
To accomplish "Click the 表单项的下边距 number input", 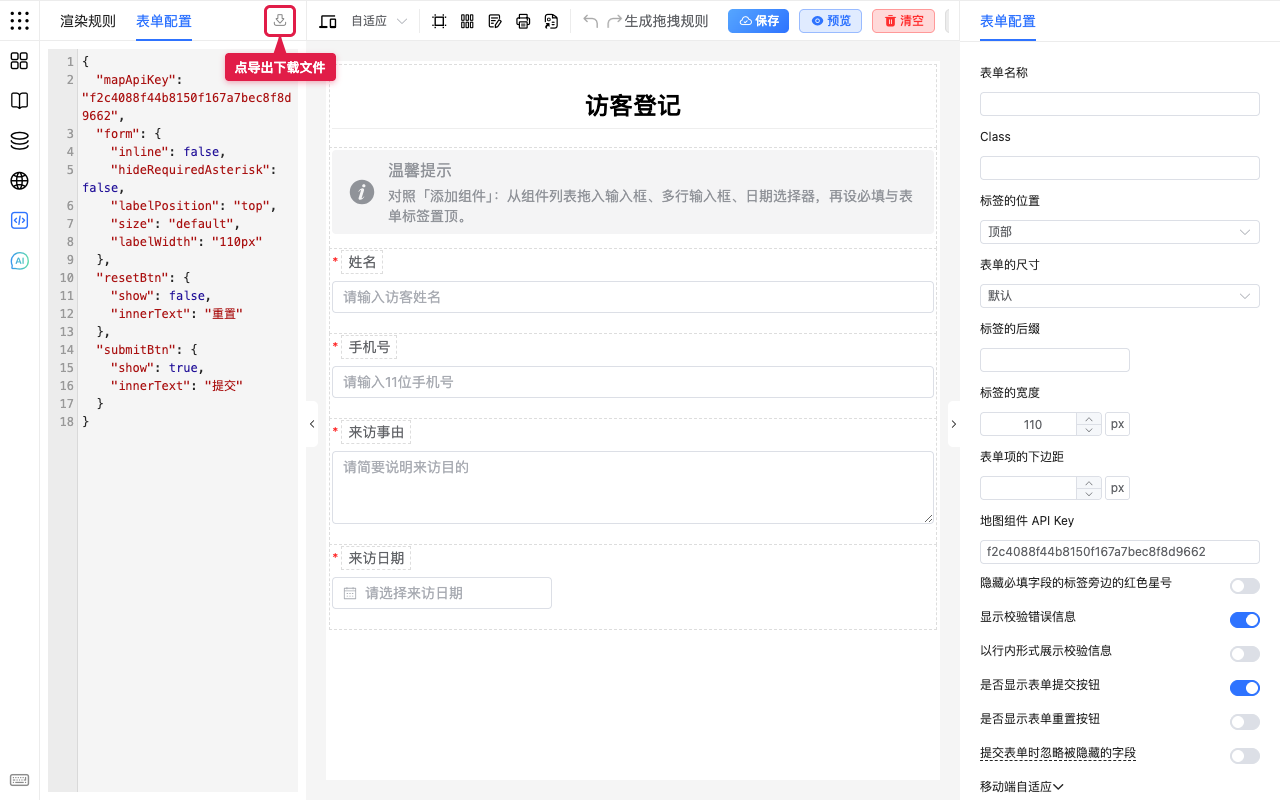I will coord(1029,489).
